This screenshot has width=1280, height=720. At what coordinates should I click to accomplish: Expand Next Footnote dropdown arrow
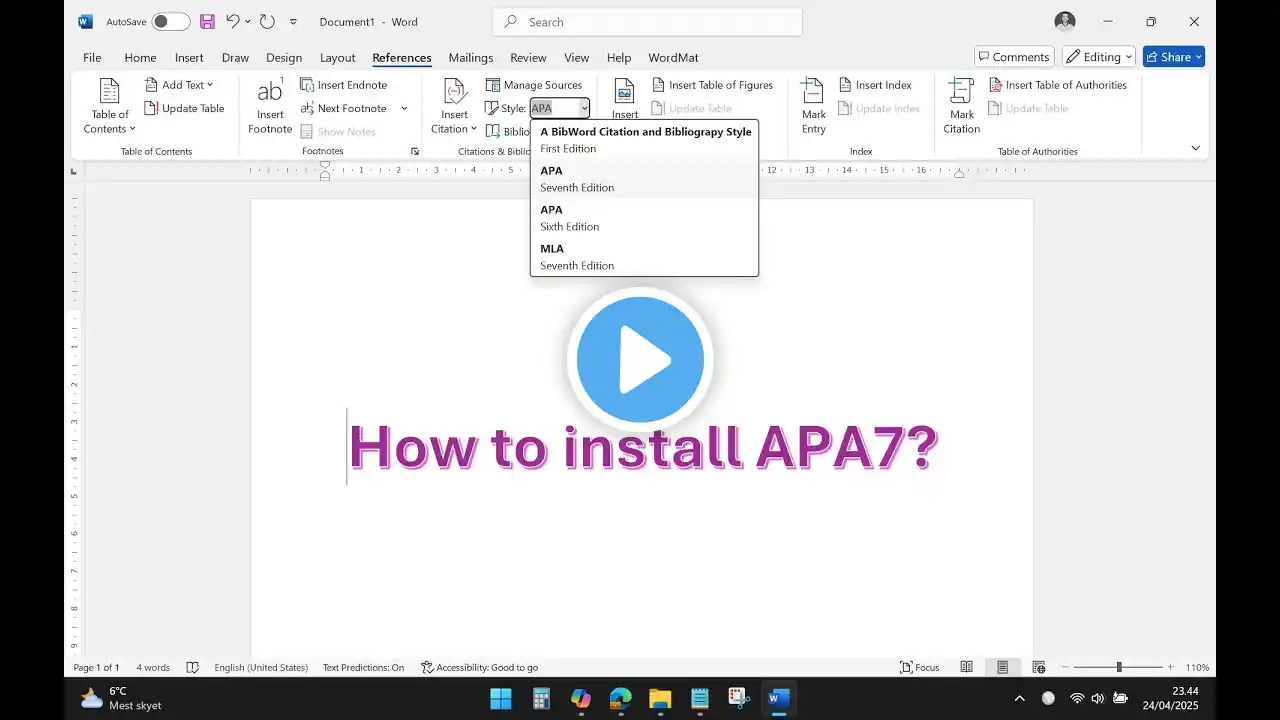tap(404, 108)
